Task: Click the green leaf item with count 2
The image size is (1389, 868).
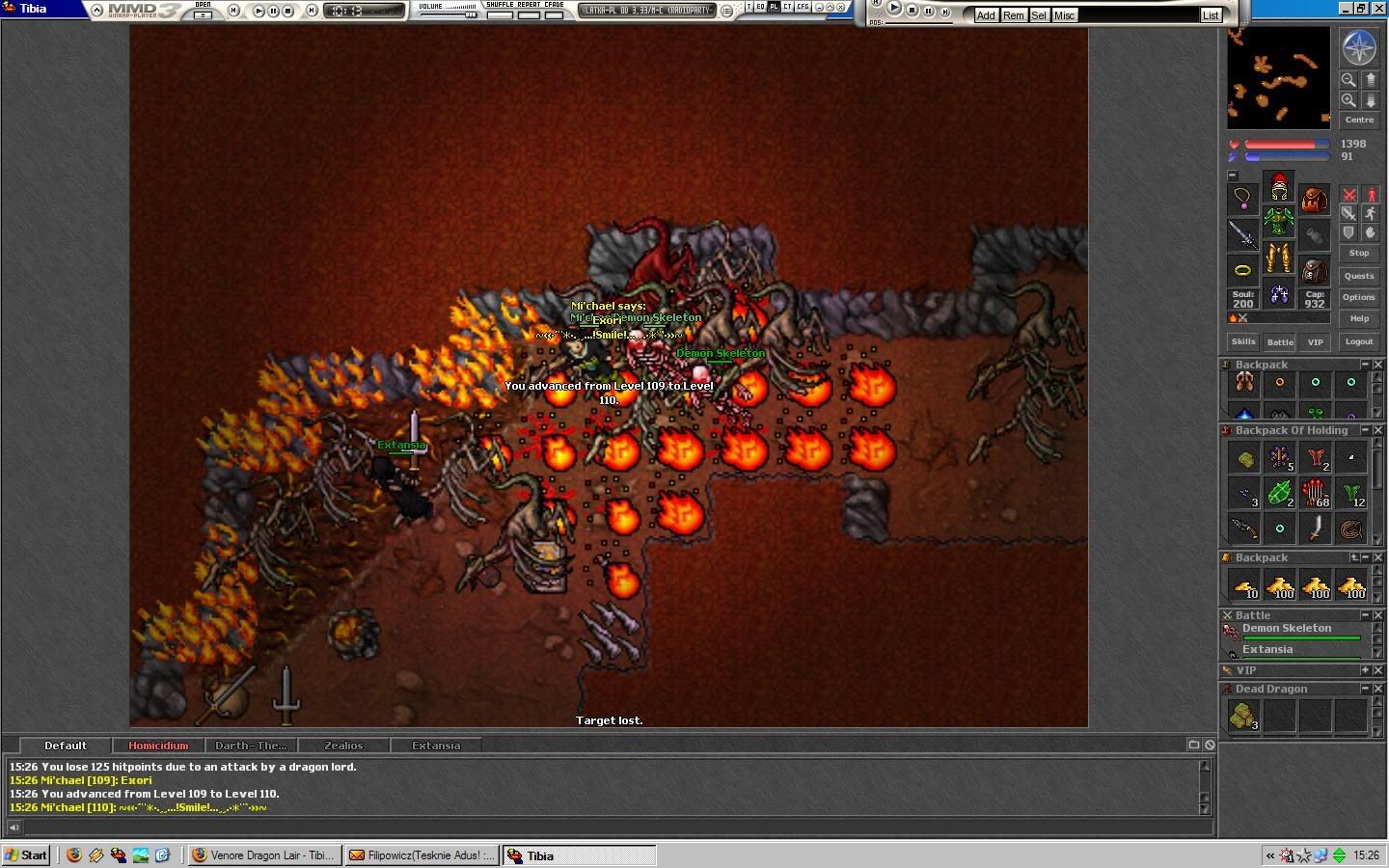Action: coord(1280,493)
